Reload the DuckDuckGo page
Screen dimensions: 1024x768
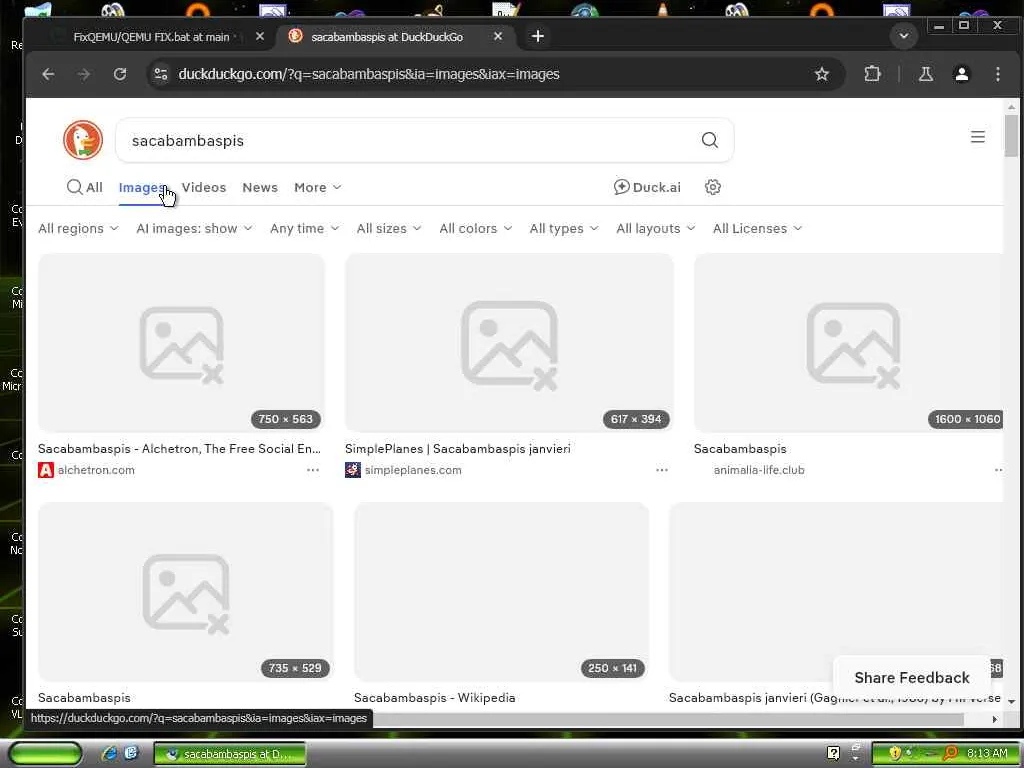click(120, 74)
